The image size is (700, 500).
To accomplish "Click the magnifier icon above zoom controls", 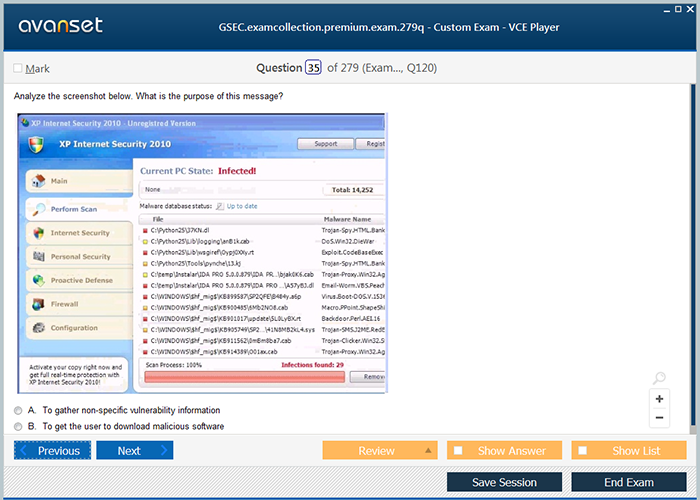I will click(659, 379).
